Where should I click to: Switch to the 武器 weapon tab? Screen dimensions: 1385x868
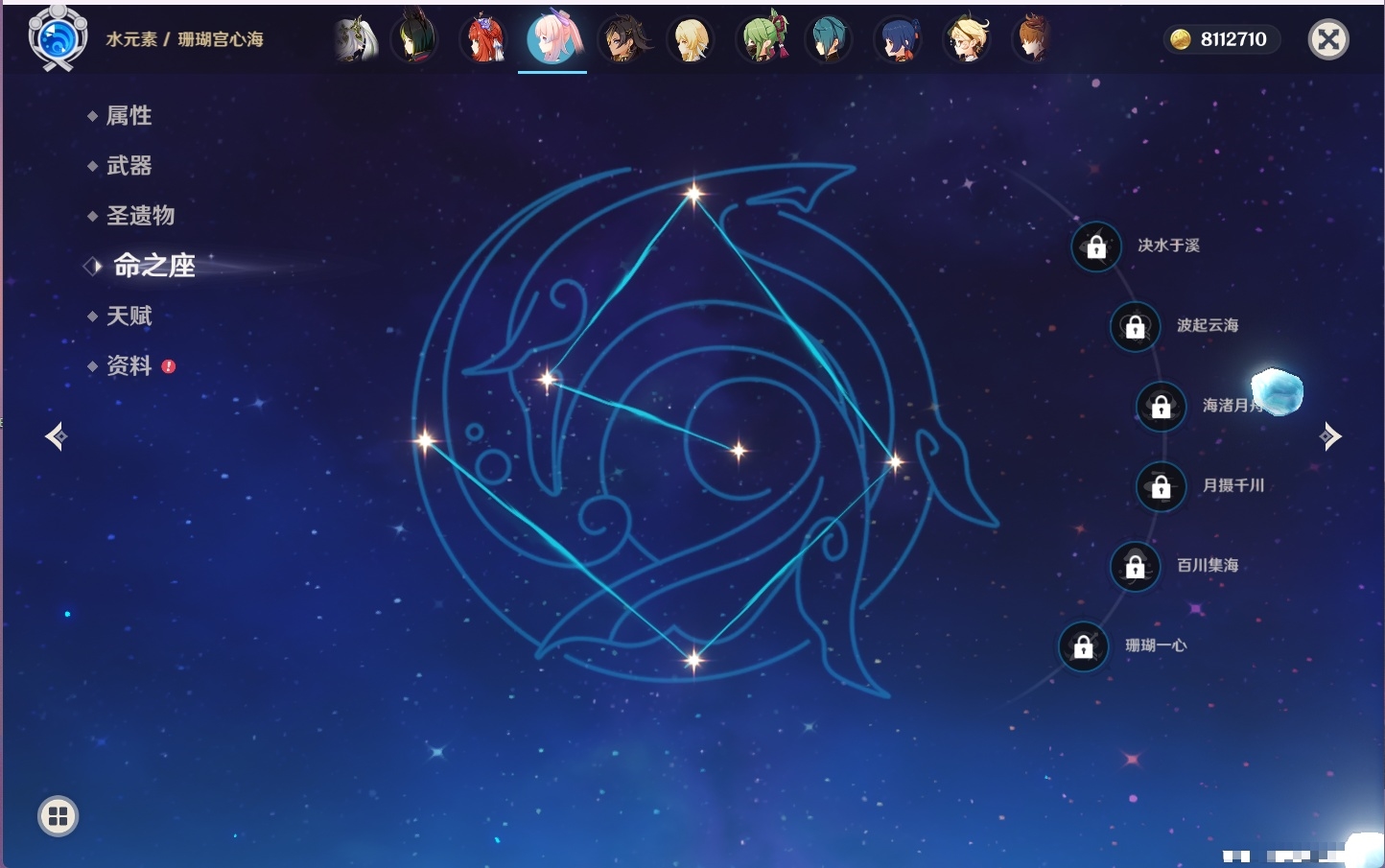tap(129, 166)
